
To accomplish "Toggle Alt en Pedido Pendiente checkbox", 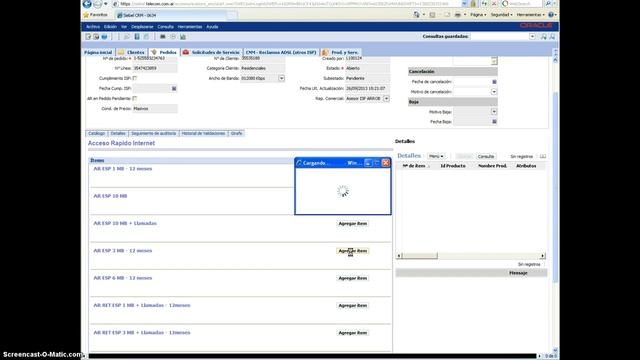I will 135,98.
